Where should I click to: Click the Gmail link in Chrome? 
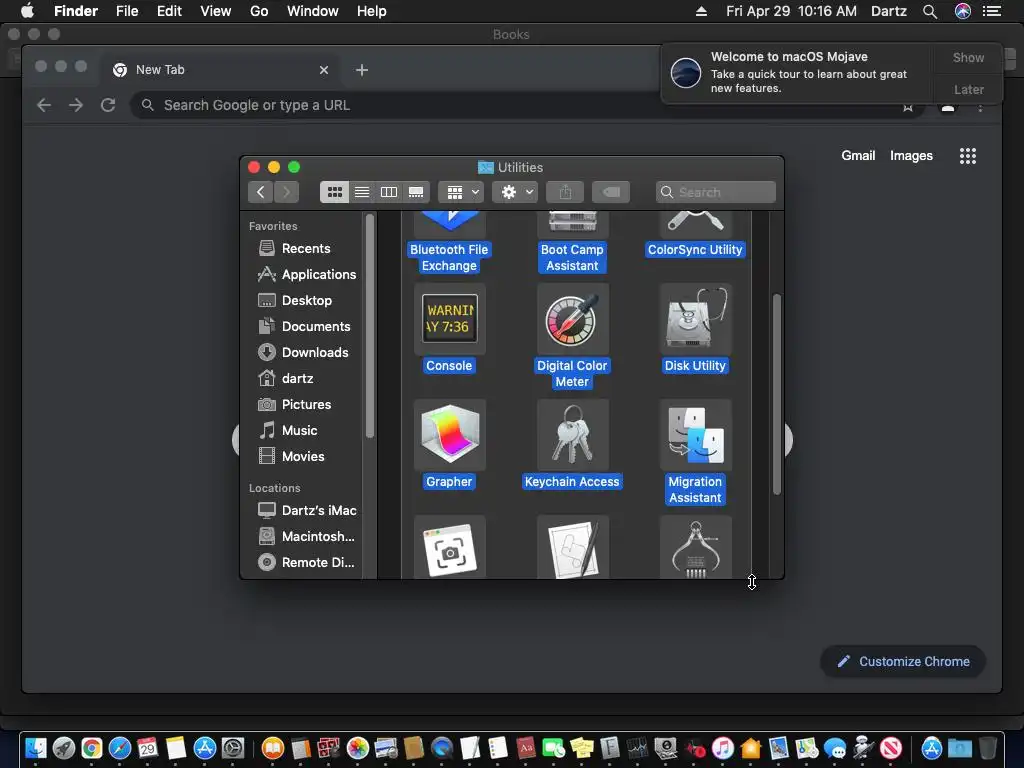coord(858,155)
